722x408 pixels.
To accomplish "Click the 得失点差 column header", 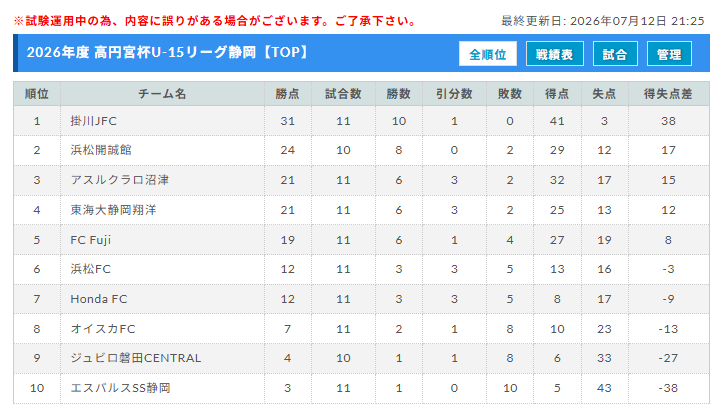I will tap(668, 94).
